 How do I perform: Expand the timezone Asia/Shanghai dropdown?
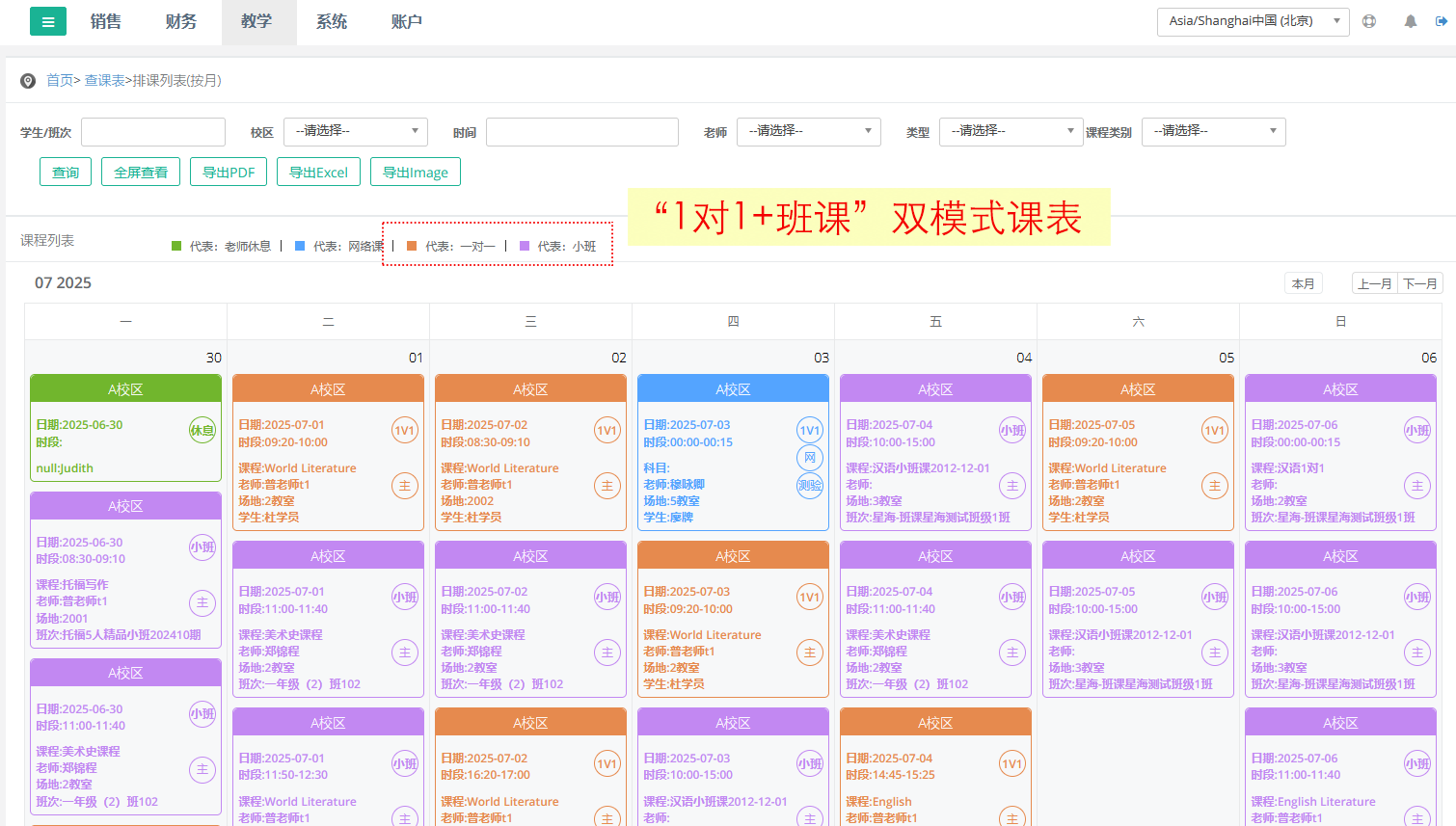click(1252, 21)
